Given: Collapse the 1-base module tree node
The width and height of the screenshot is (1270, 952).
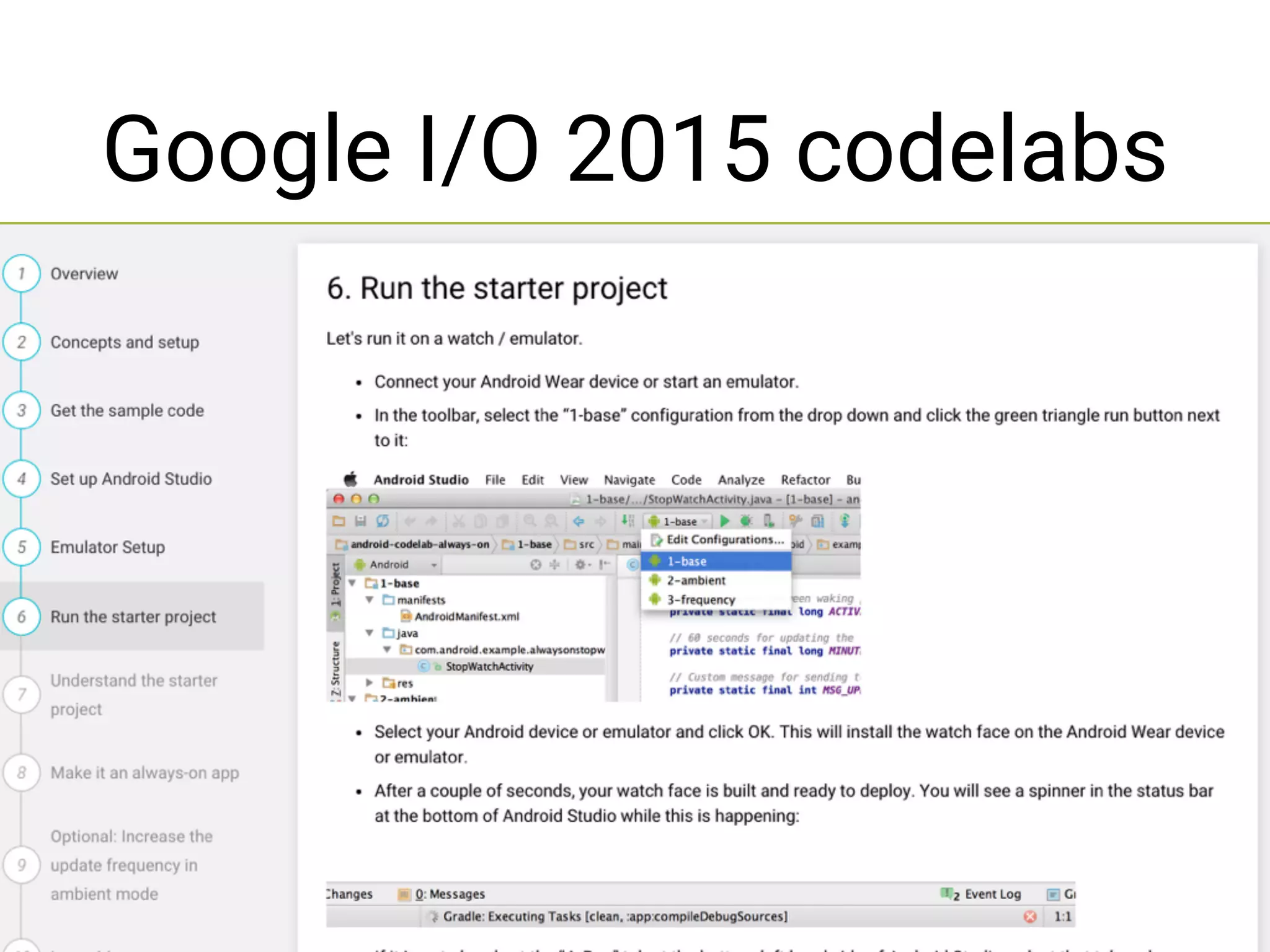Looking at the screenshot, I should point(352,583).
